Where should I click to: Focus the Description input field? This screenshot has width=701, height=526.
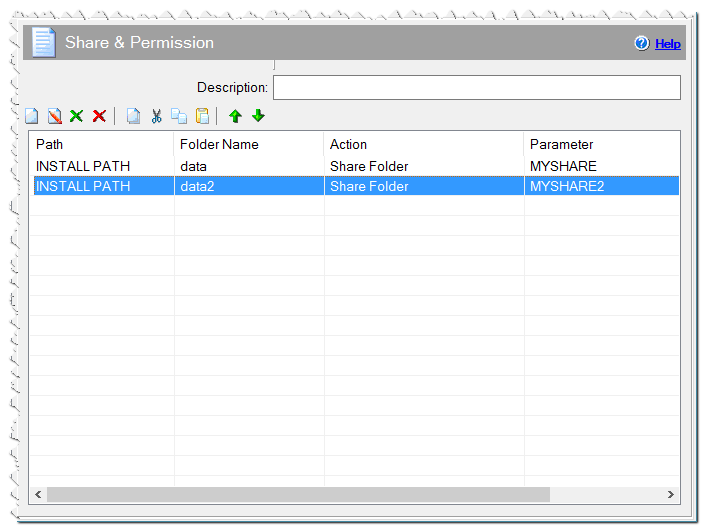[477, 88]
